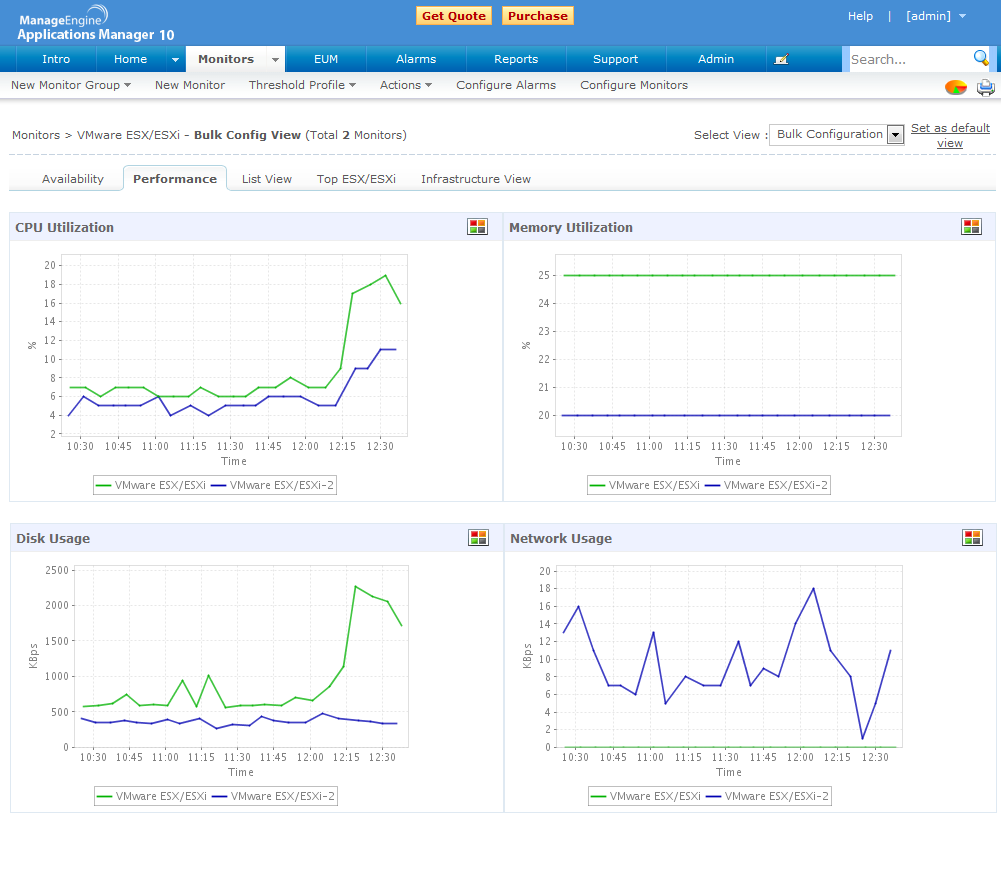Open the Alarms menu tab

pos(416,59)
